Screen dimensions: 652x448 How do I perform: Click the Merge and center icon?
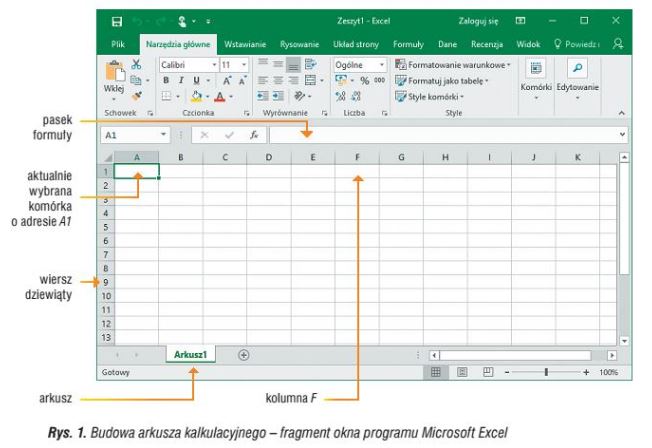tap(310, 80)
